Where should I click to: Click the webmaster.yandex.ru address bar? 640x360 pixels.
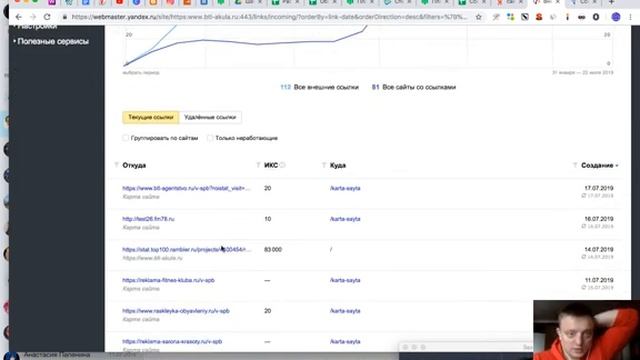[x=269, y=17]
